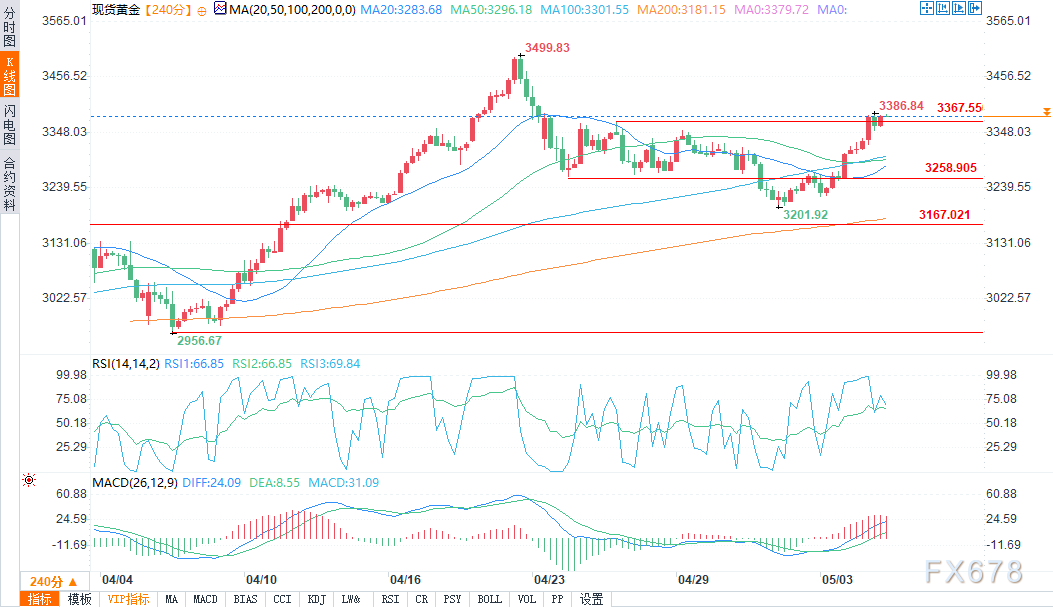Click the chart image icon before MA(20,50,100,200,0,0)
Image resolution: width=1053 pixels, height=607 pixels.
[x=218, y=9]
